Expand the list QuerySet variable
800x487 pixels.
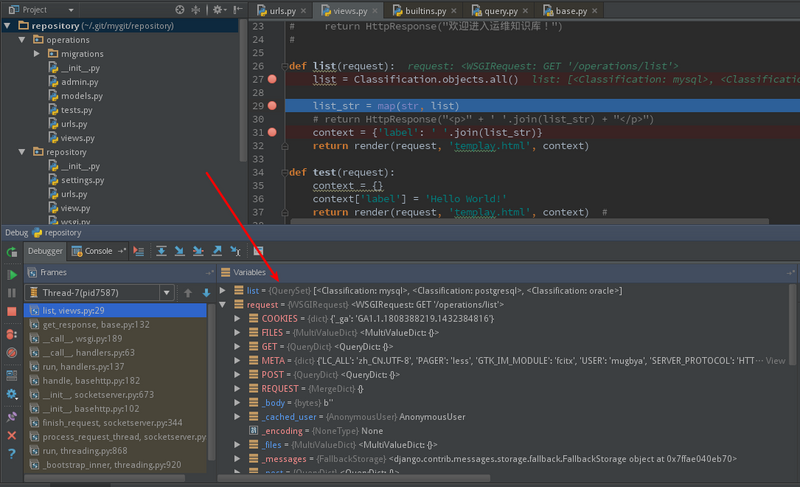pyautogui.click(x=222, y=291)
